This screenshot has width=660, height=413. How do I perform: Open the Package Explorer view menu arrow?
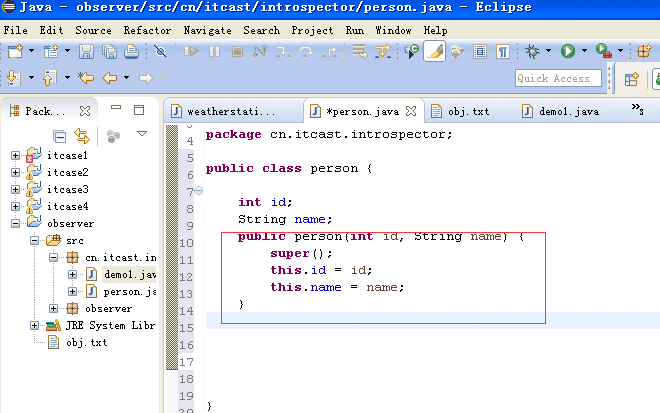pos(141,134)
